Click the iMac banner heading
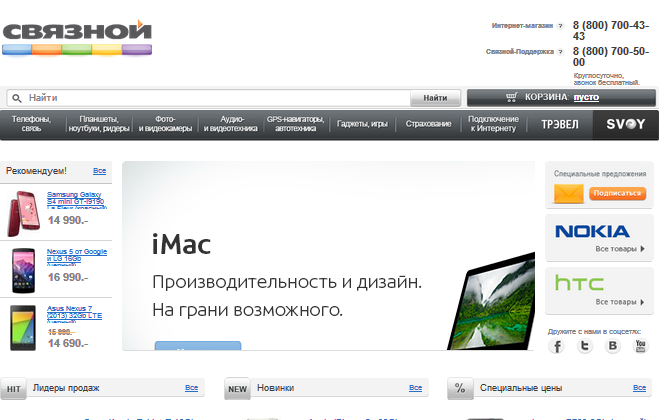The image size is (672, 420). [x=181, y=244]
